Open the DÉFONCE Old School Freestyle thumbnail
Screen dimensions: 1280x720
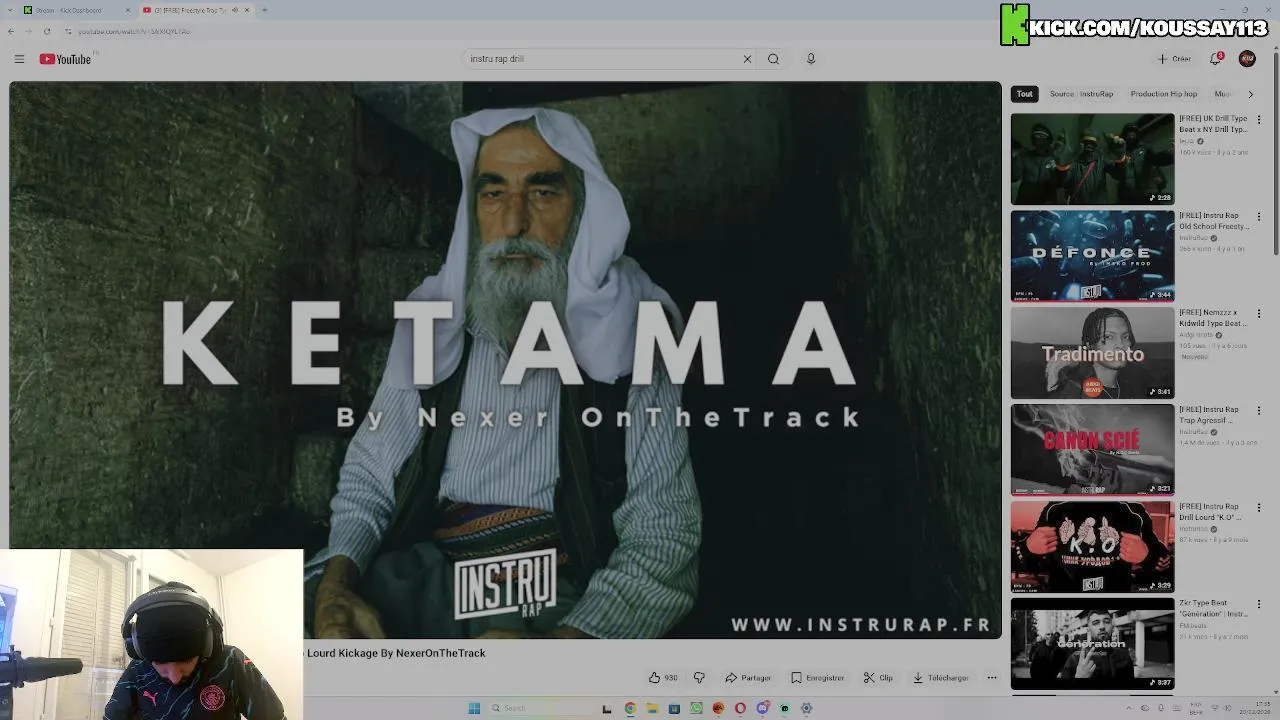pyautogui.click(x=1092, y=256)
